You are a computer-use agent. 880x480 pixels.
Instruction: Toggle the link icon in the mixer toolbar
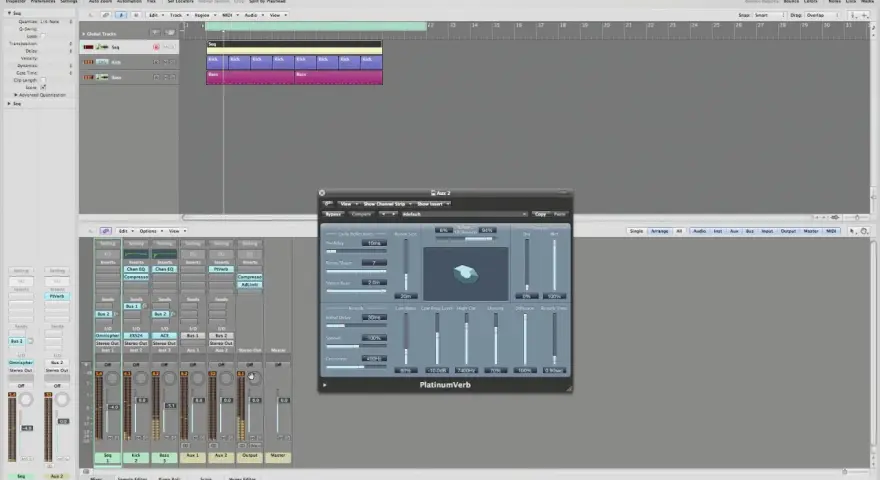106,231
